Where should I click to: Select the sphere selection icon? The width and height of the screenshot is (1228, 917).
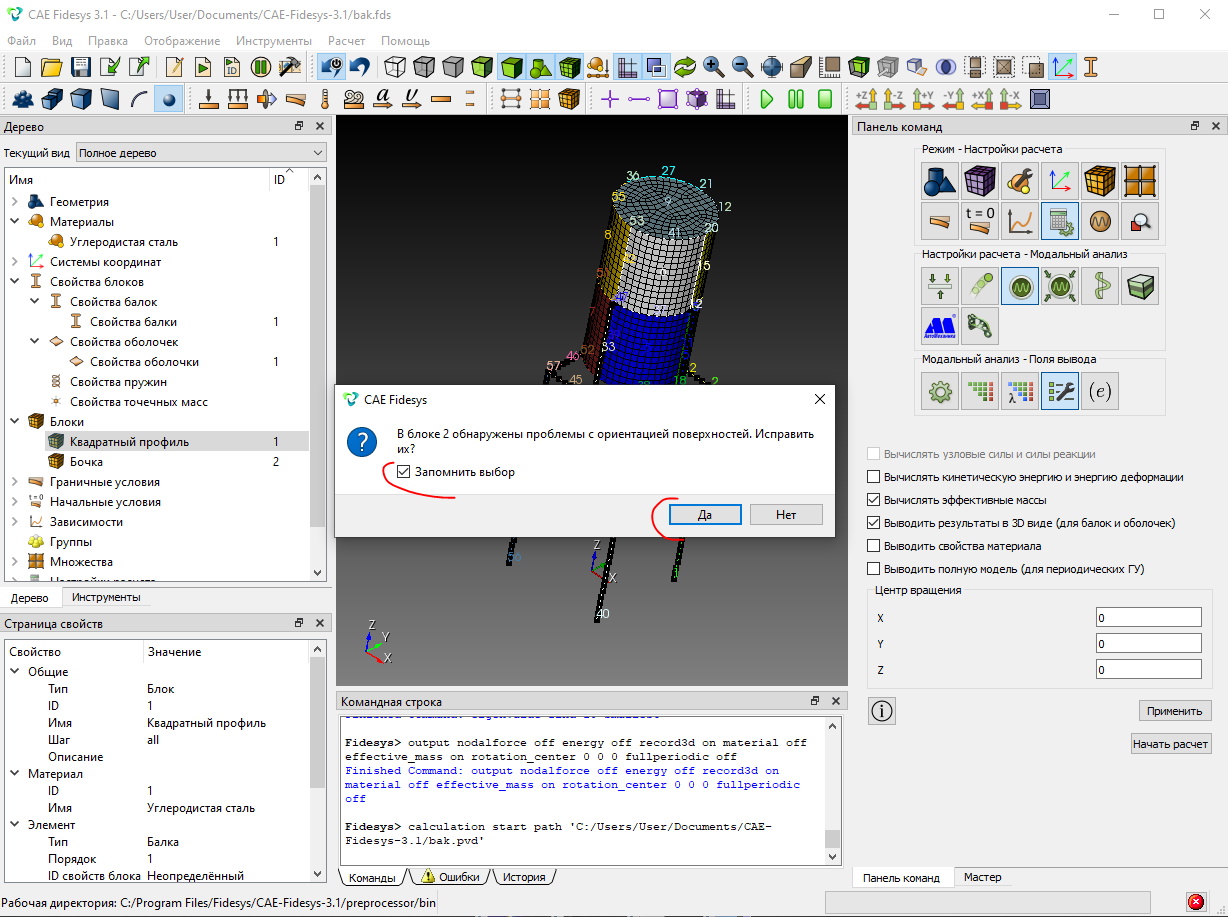(168, 99)
